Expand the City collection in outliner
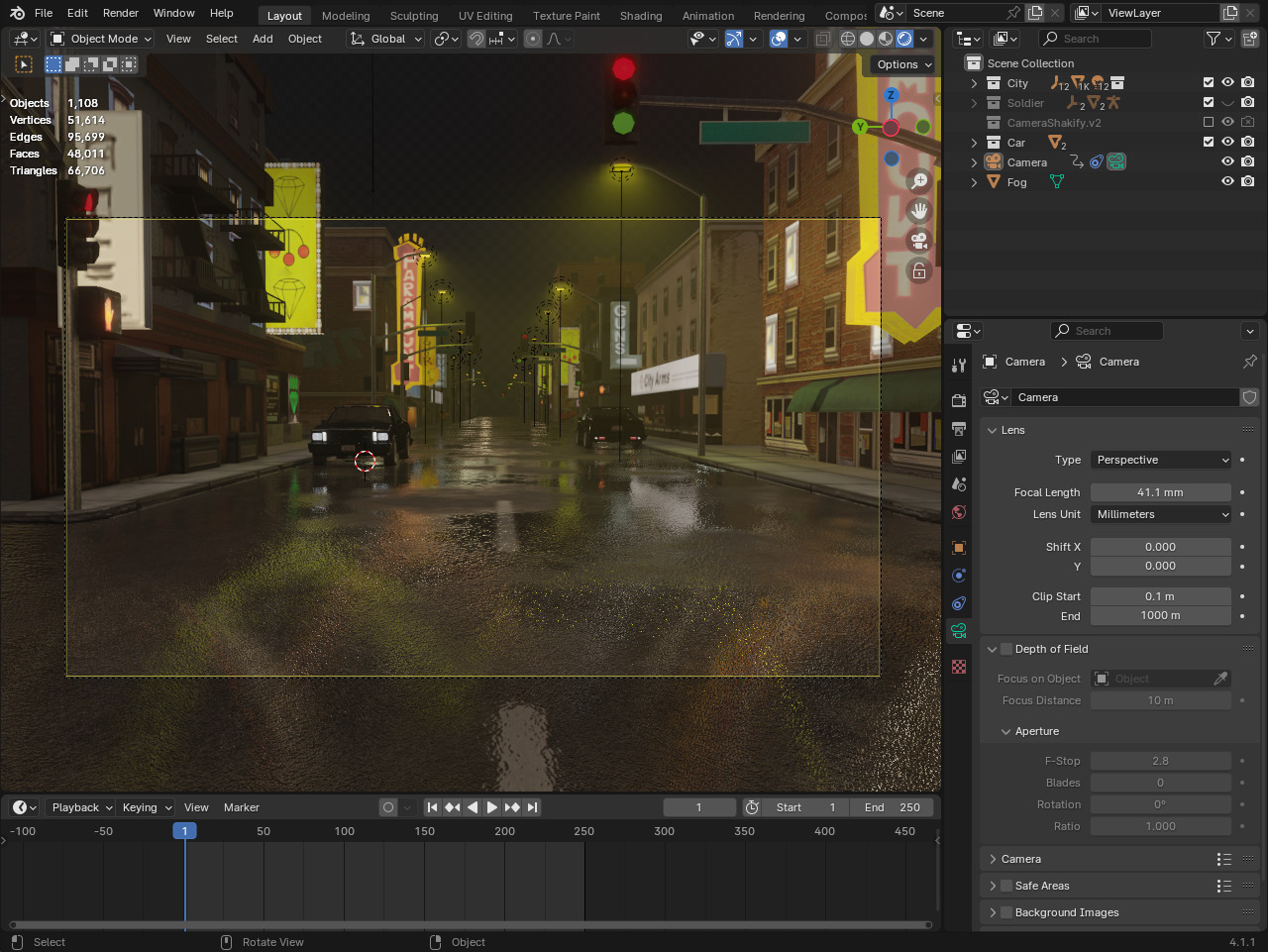The width and height of the screenshot is (1268, 952). (x=974, y=83)
